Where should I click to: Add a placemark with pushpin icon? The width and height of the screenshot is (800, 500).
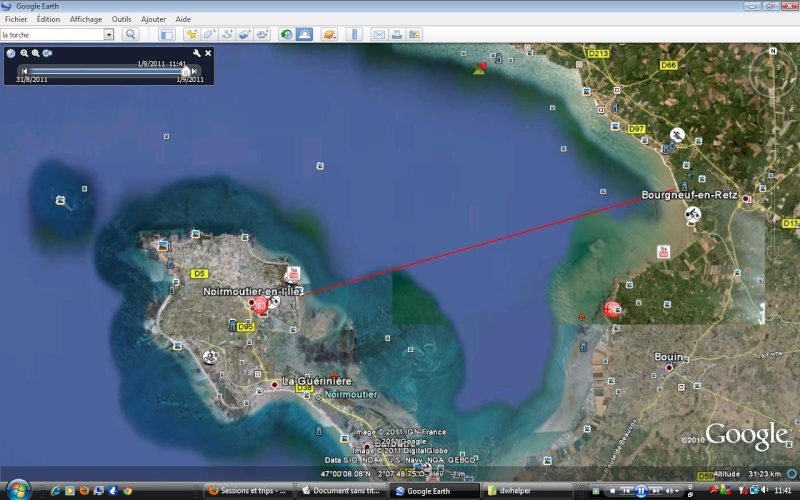191,34
